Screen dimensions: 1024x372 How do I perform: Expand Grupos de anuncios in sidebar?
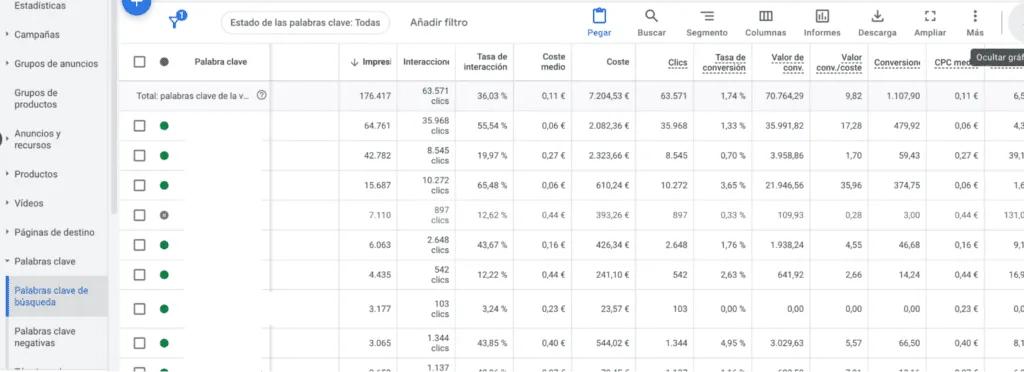7,63
